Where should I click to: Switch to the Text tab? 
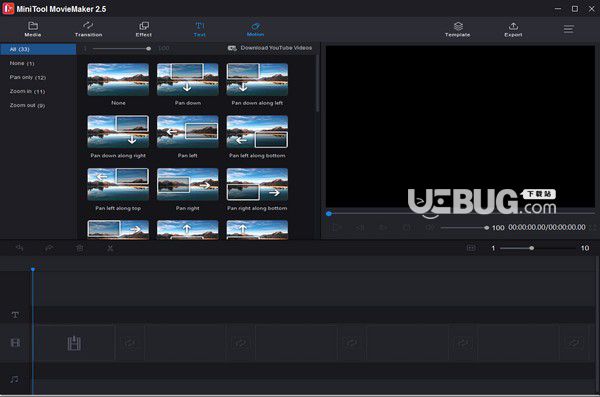(x=199, y=29)
